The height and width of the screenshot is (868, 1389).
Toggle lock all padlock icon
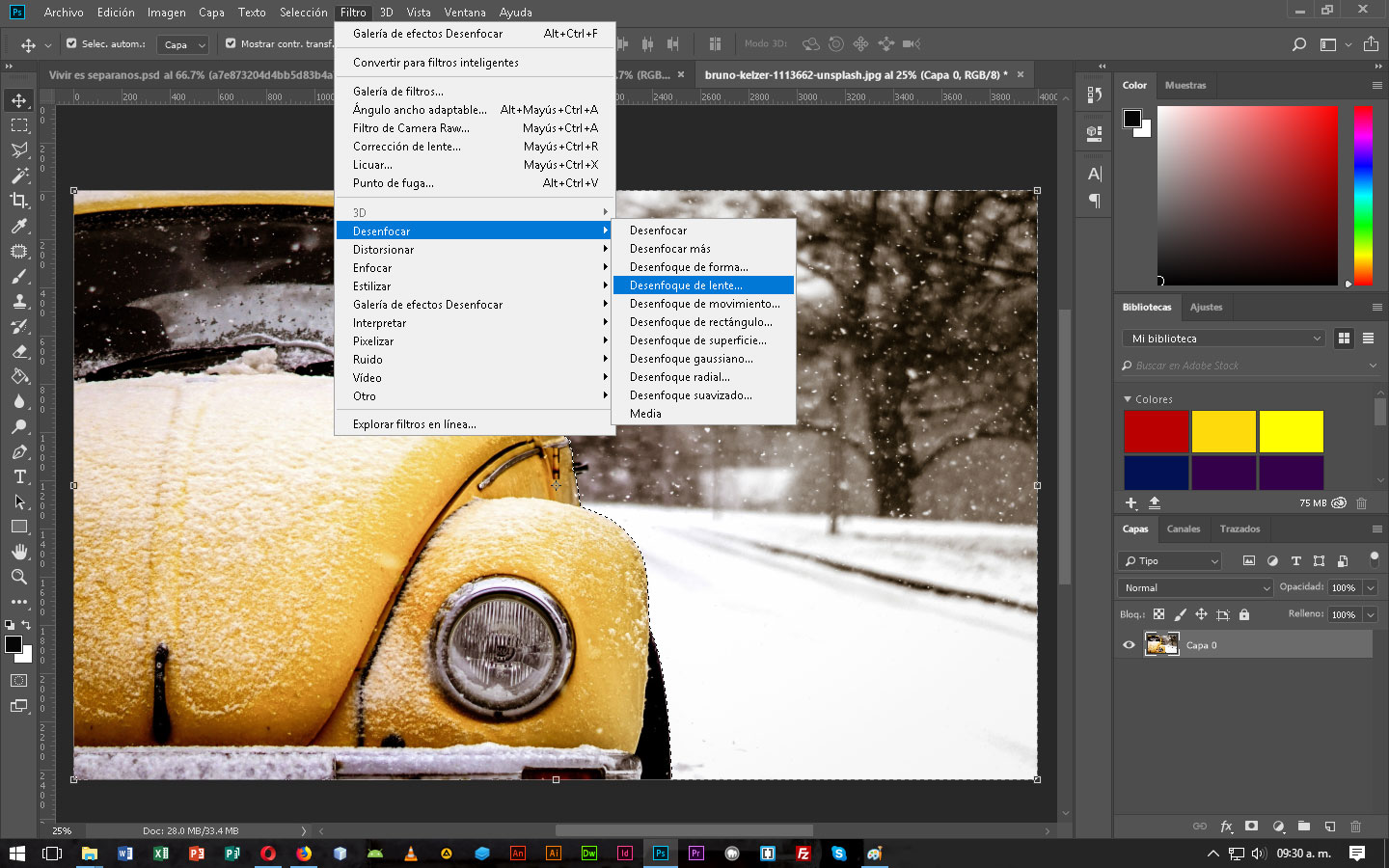1244,614
